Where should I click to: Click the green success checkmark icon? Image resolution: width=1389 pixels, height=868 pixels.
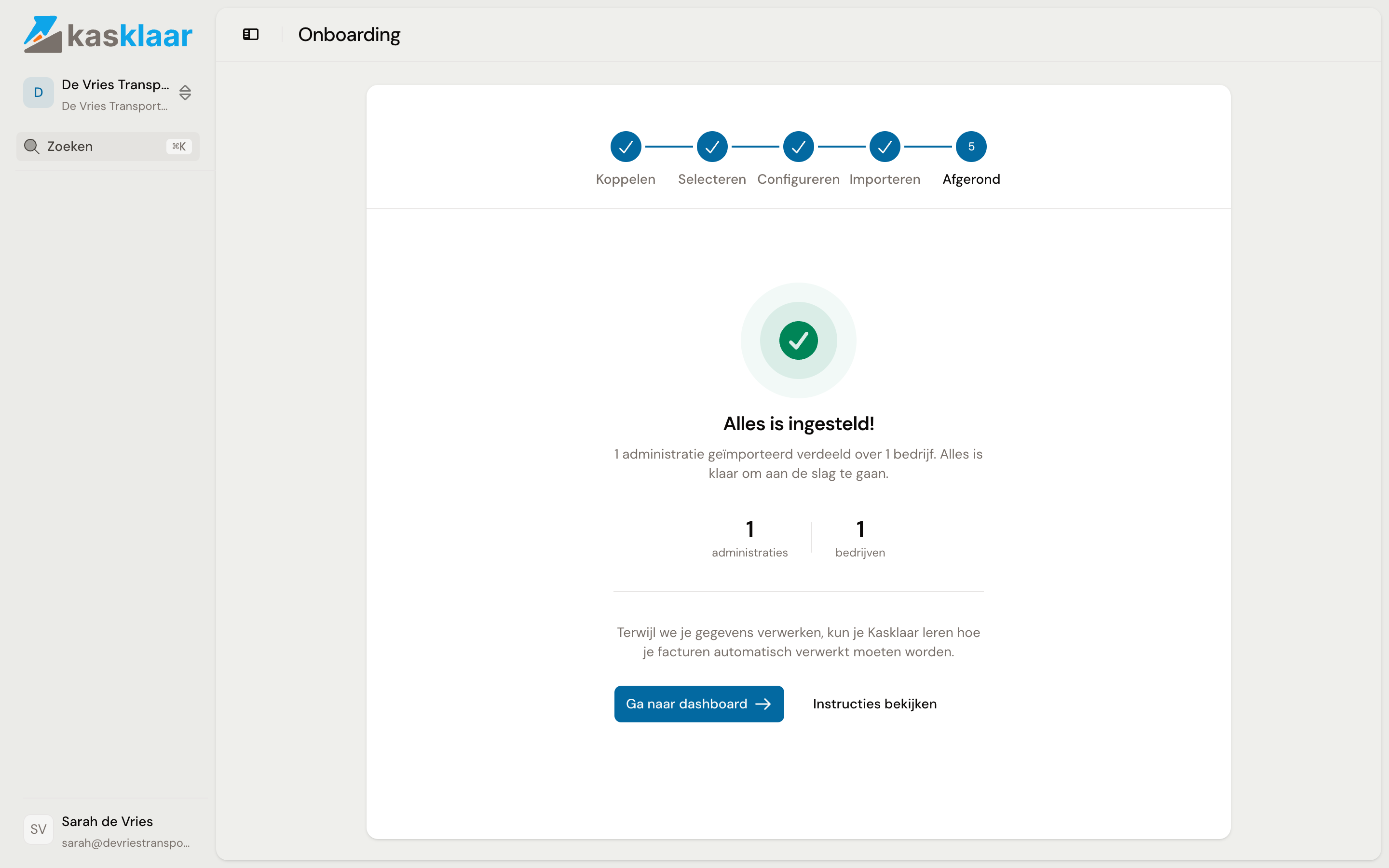(798, 340)
